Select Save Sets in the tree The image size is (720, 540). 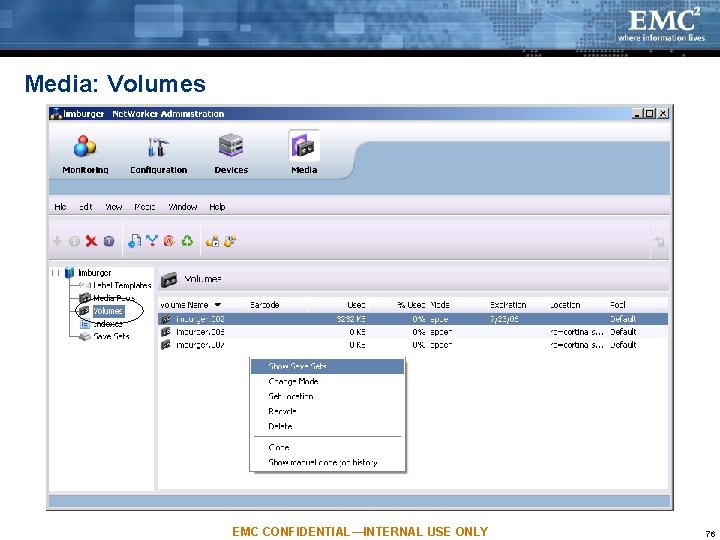pyautogui.click(x=111, y=337)
